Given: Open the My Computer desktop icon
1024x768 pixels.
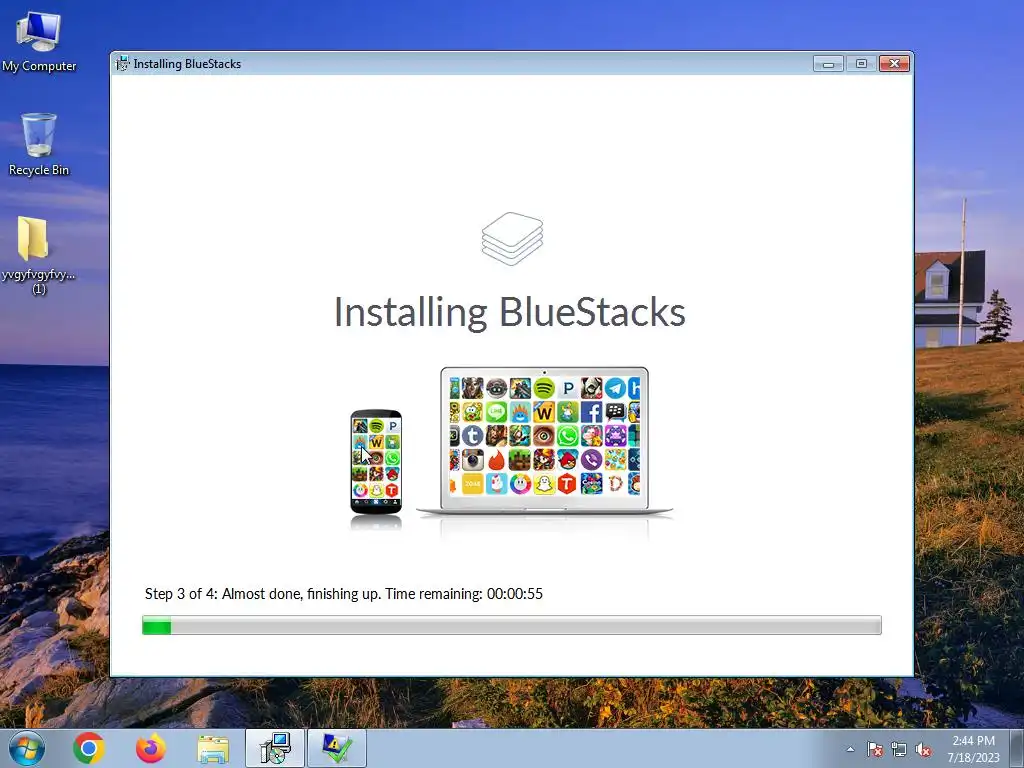Looking at the screenshot, I should (x=39, y=42).
